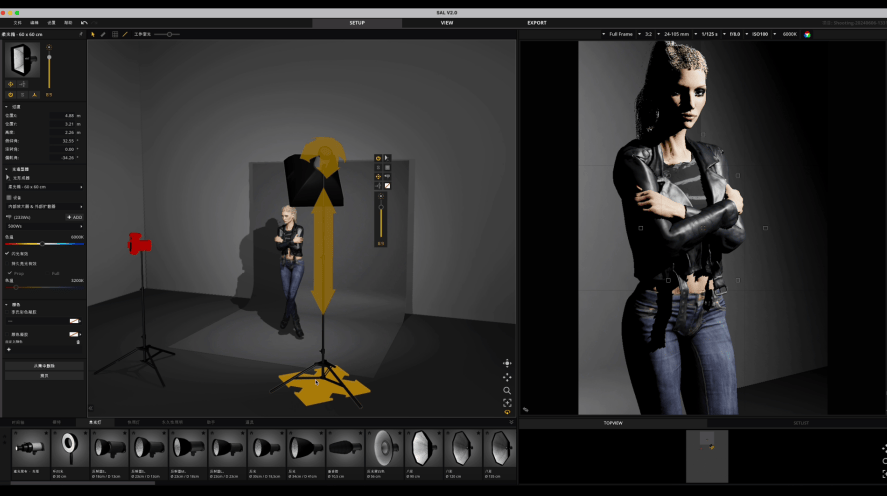Enable the unchecked checkbox below flash option
The image size is (887, 496).
(8, 264)
